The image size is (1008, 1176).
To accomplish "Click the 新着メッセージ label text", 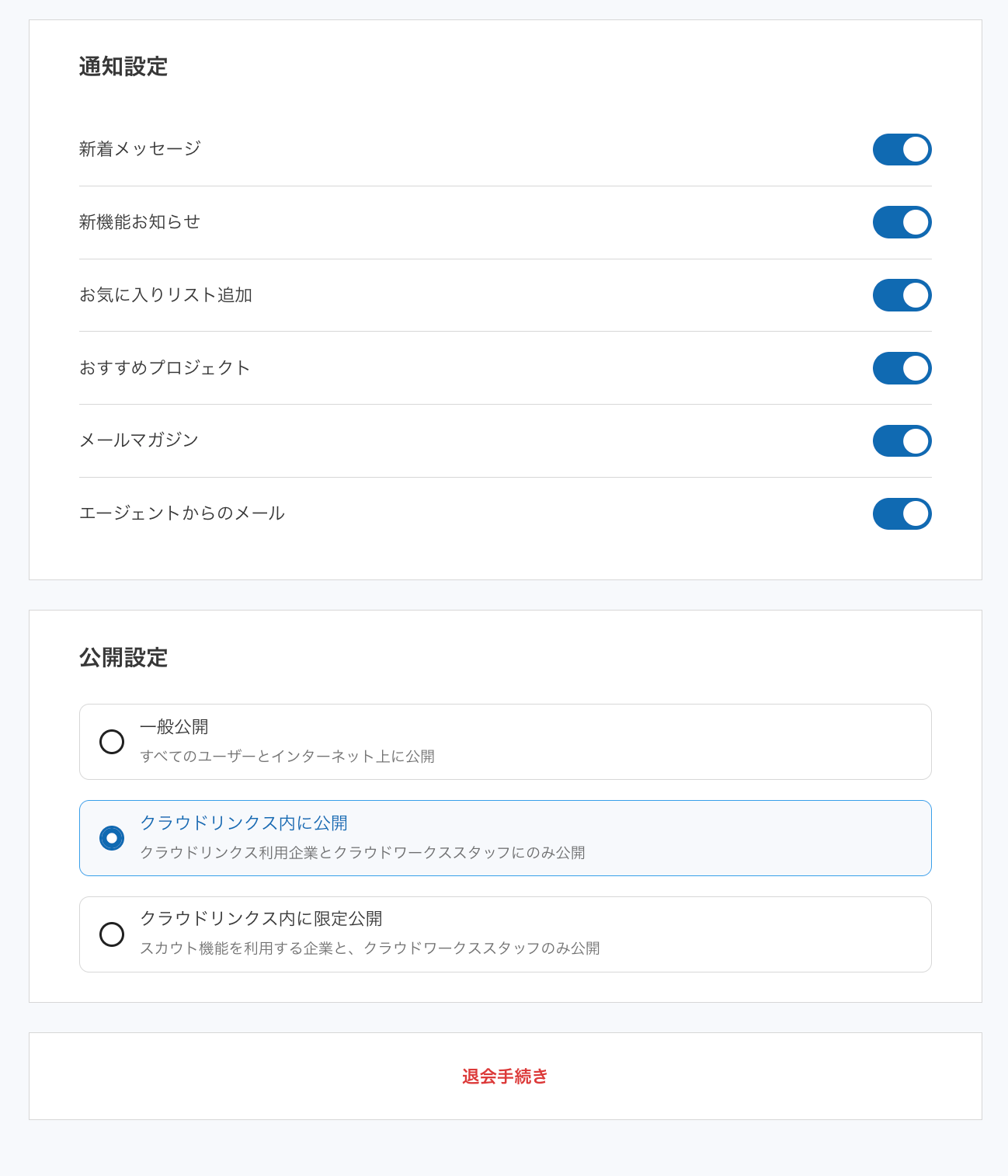I will coord(140,148).
